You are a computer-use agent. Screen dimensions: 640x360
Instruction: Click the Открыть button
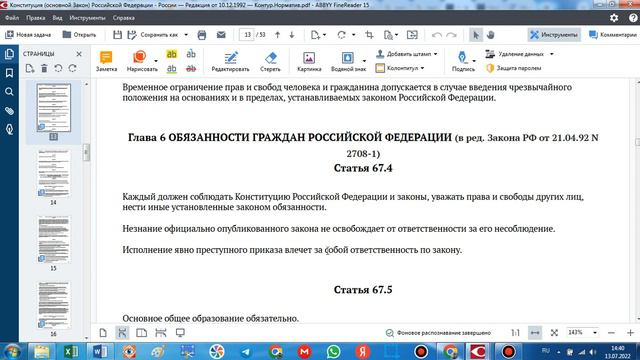[x=79, y=35]
